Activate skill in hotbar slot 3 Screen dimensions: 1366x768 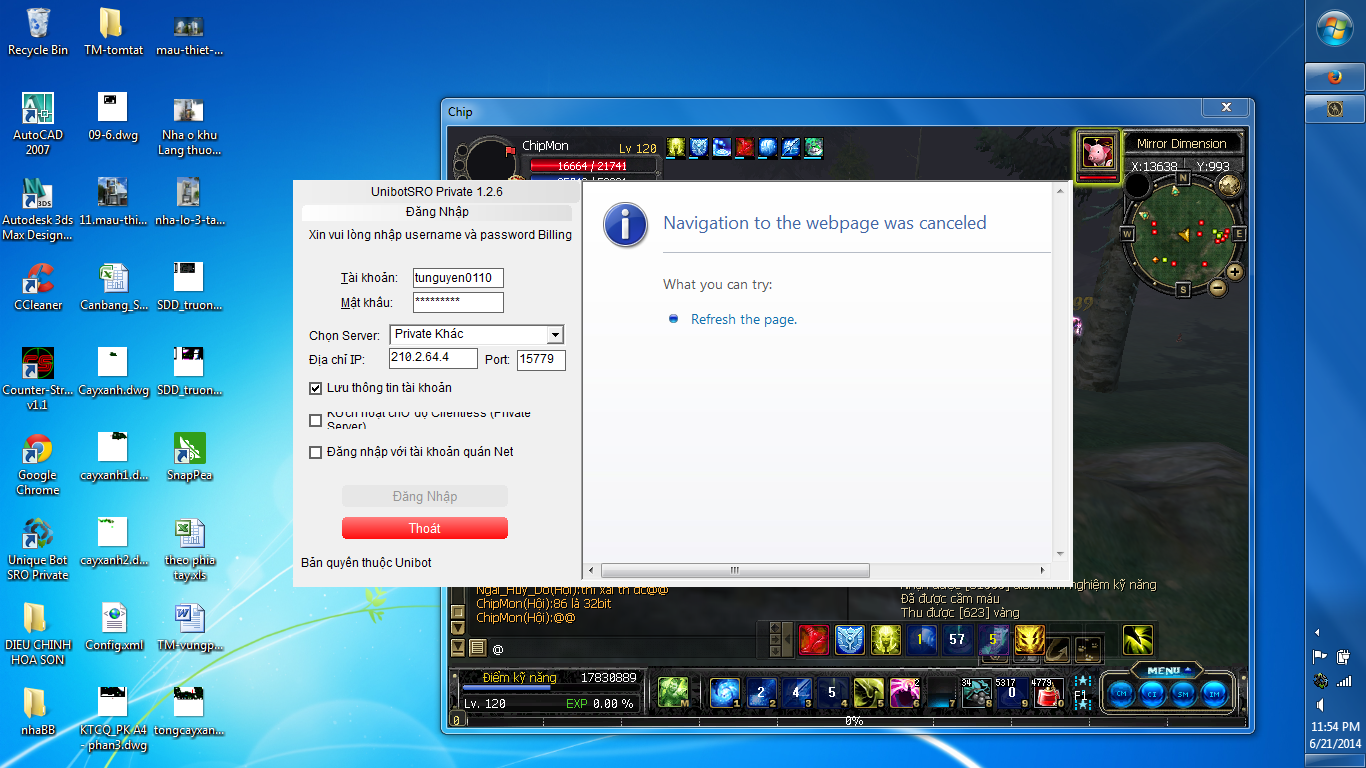click(796, 692)
